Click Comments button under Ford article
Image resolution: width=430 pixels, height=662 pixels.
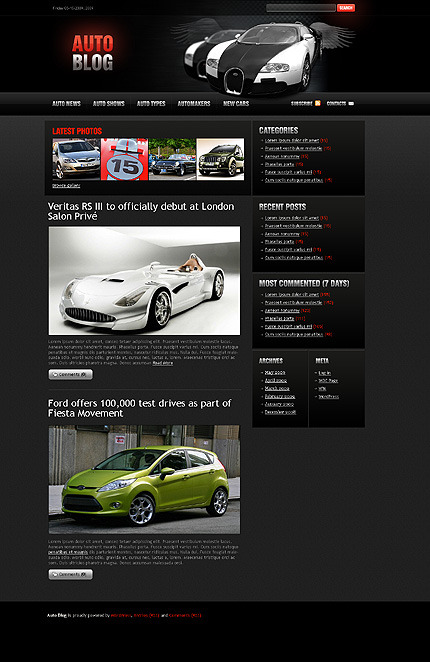(x=71, y=575)
